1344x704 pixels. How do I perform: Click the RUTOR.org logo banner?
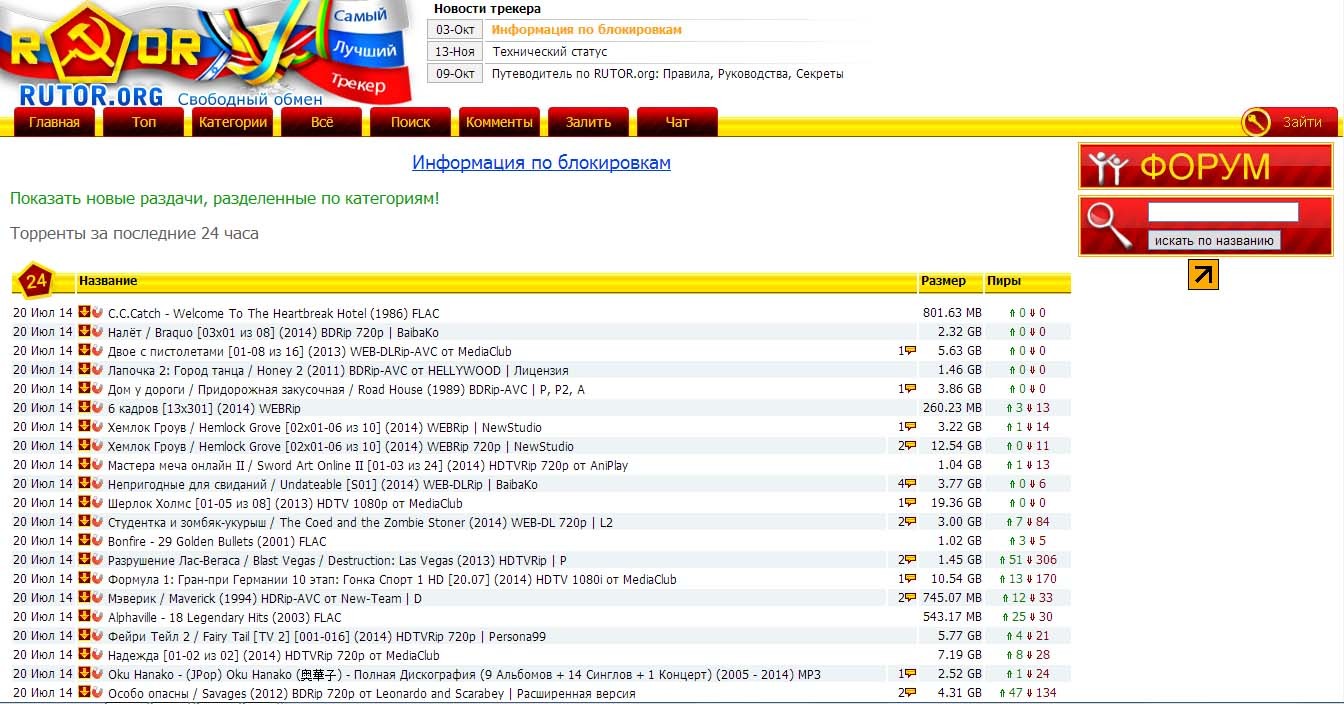pyautogui.click(x=208, y=52)
